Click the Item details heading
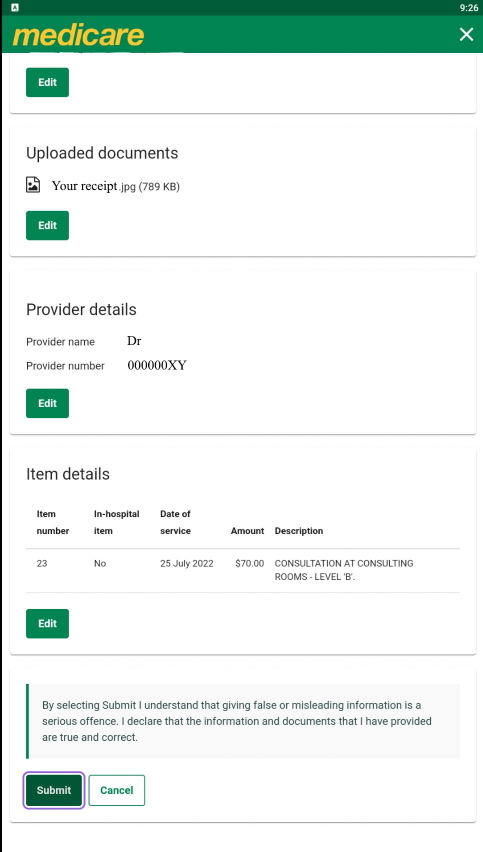The image size is (483, 852). click(x=68, y=474)
